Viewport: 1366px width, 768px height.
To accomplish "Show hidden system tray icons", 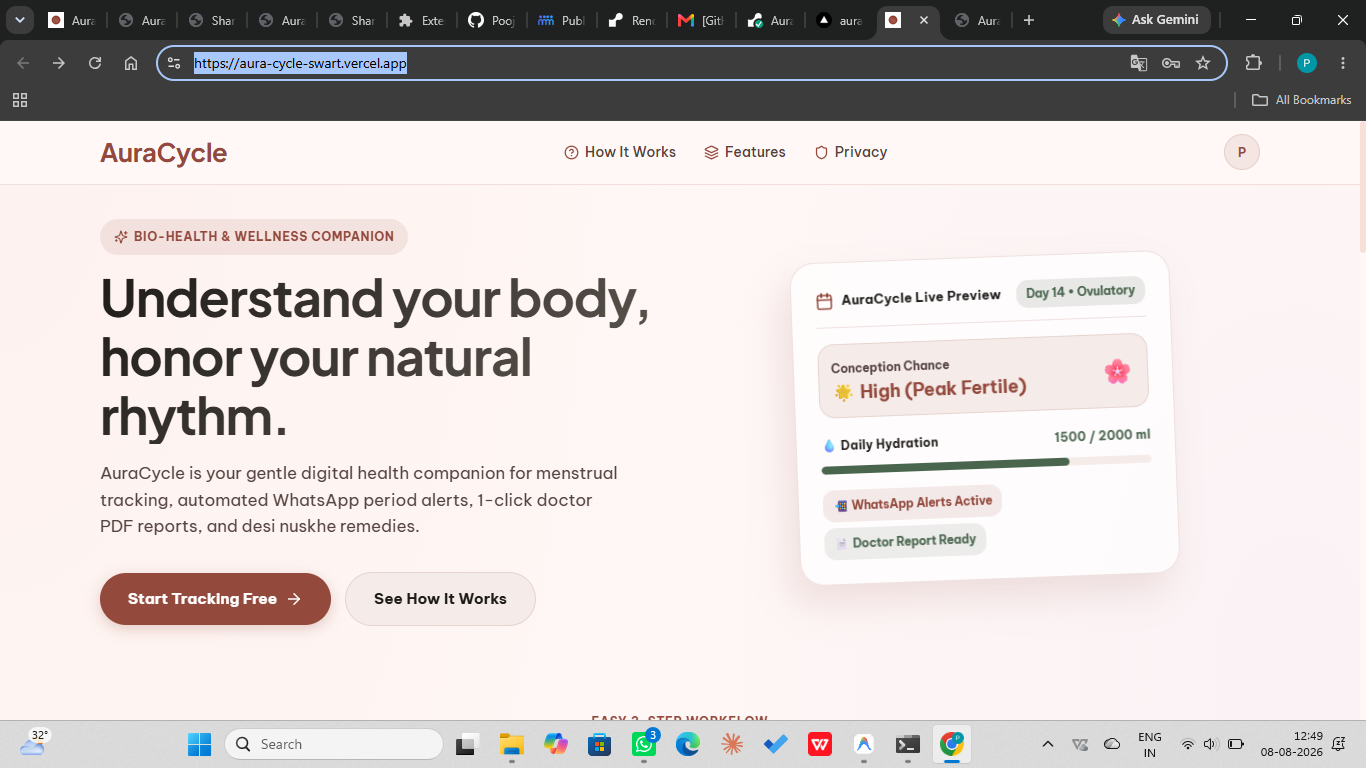I will (x=1048, y=744).
